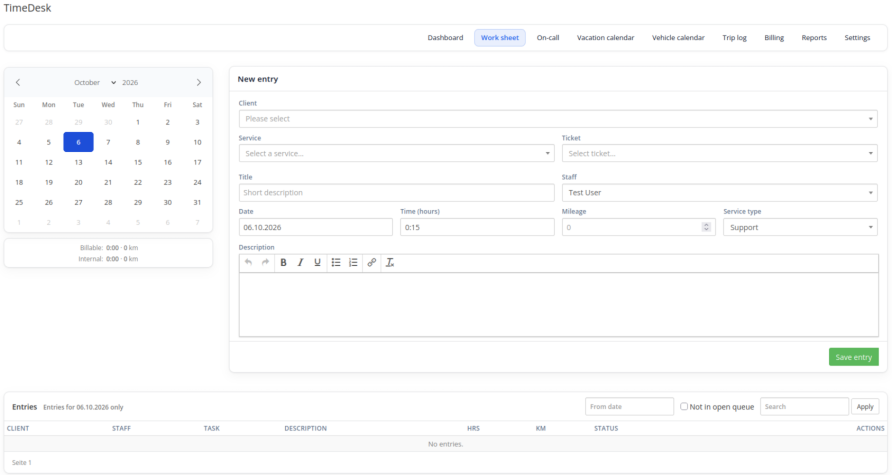Screen dimensions: 892x475
Task: Open the Ticket dropdown
Action: [720, 154]
